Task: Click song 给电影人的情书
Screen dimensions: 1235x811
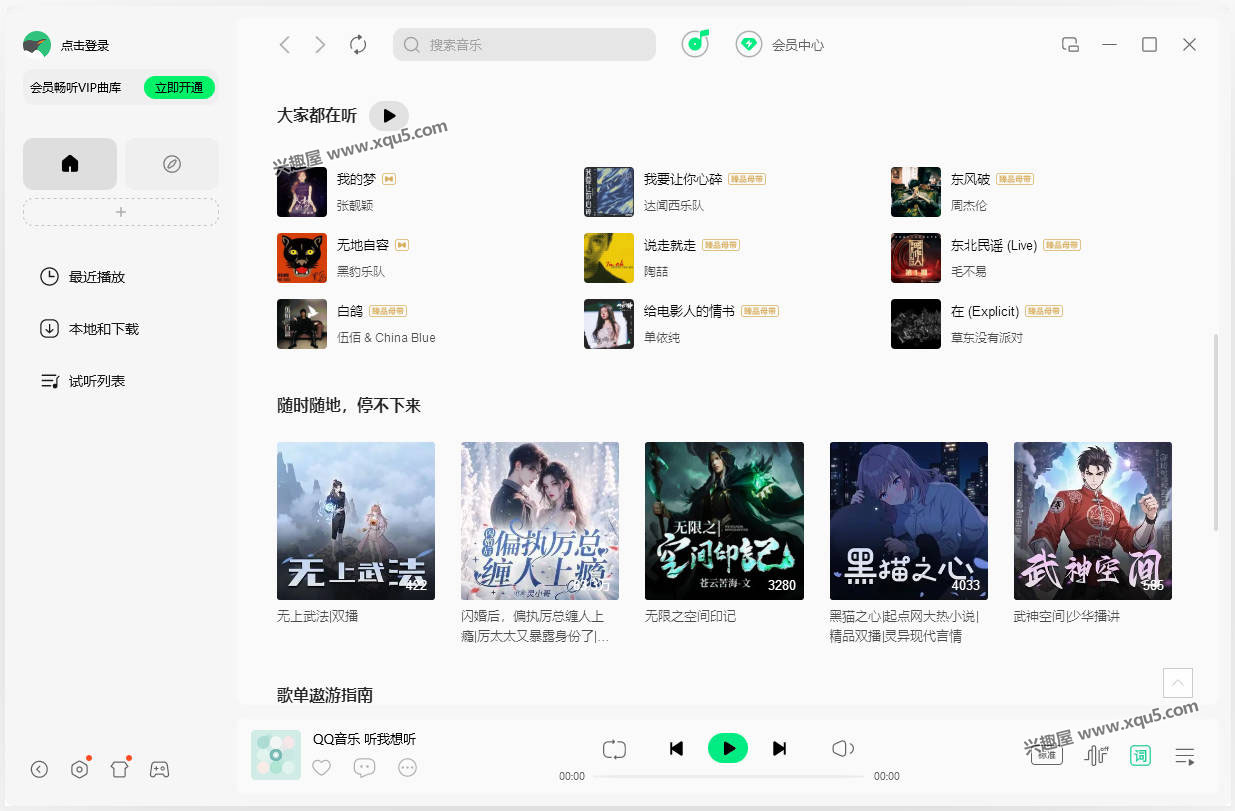Action: (x=689, y=311)
